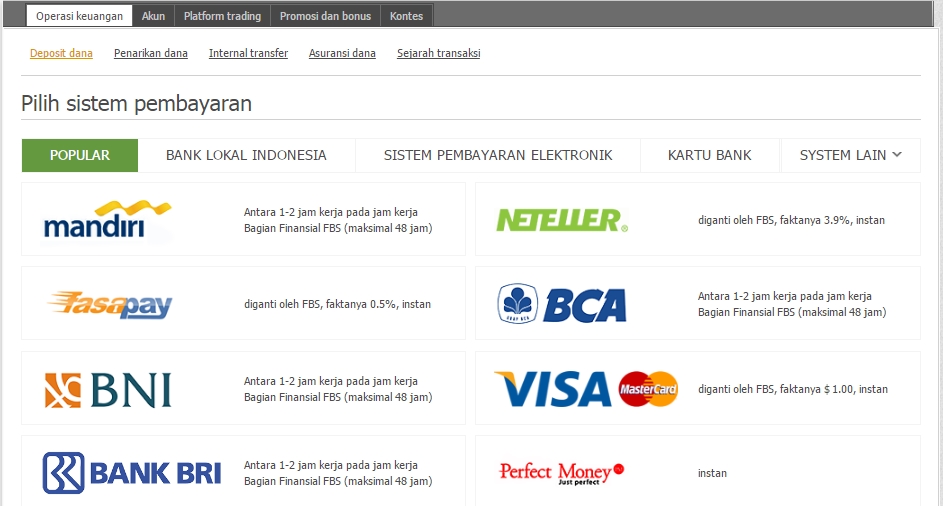This screenshot has width=943, height=506.
Task: Switch to the Akun tab
Action: [153, 16]
